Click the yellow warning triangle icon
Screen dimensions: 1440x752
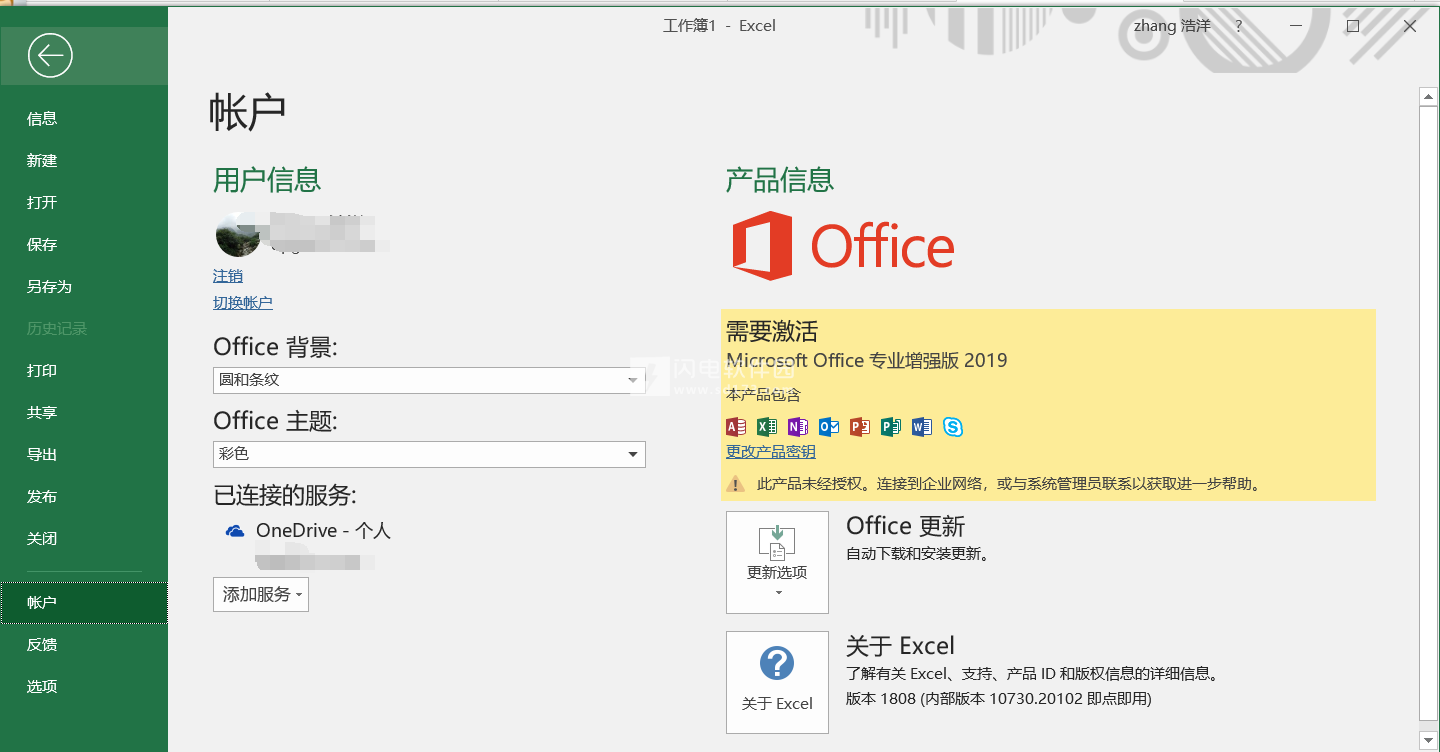(736, 484)
